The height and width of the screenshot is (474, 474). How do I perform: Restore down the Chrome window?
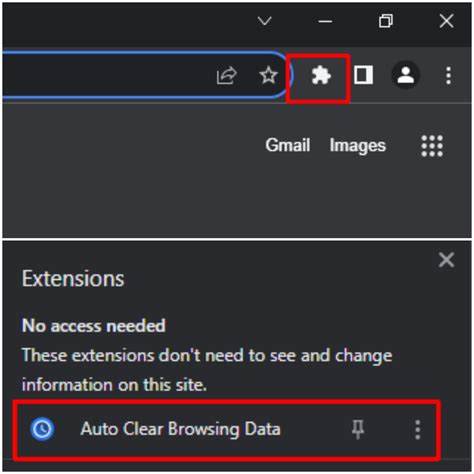coord(386,21)
